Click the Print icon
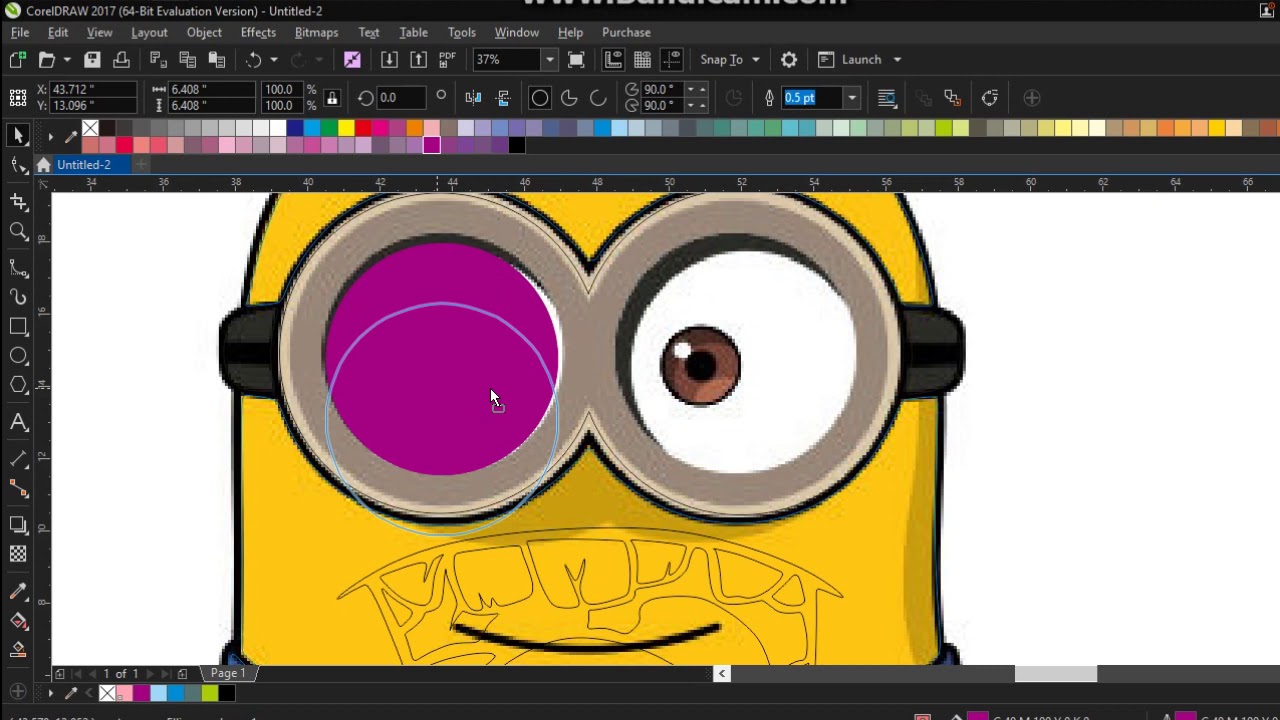The height and width of the screenshot is (720, 1280). 121,60
